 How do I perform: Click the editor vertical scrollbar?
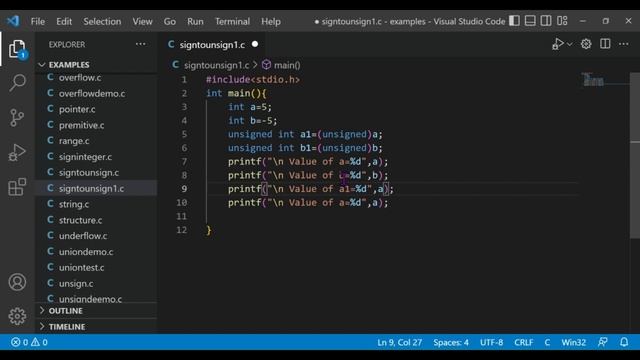[635, 155]
